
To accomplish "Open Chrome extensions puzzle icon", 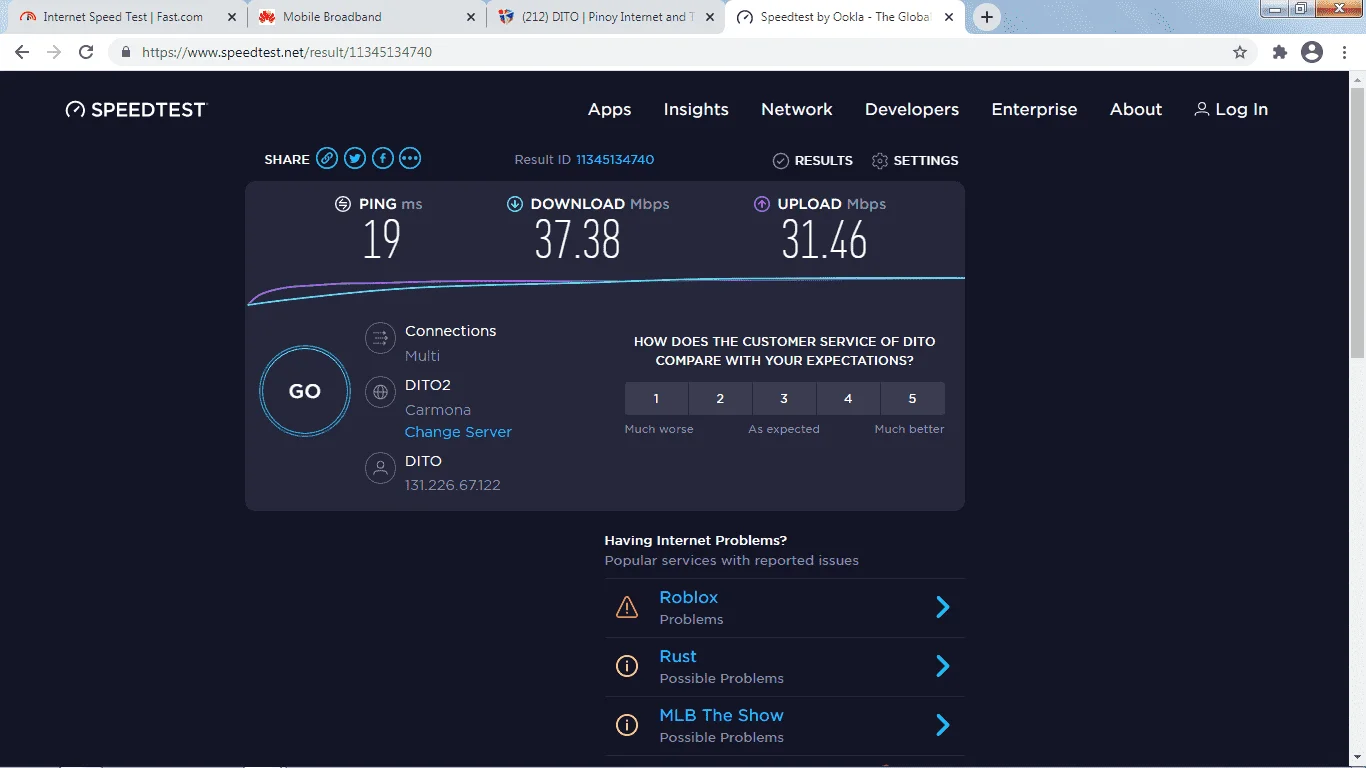I will 1280,52.
